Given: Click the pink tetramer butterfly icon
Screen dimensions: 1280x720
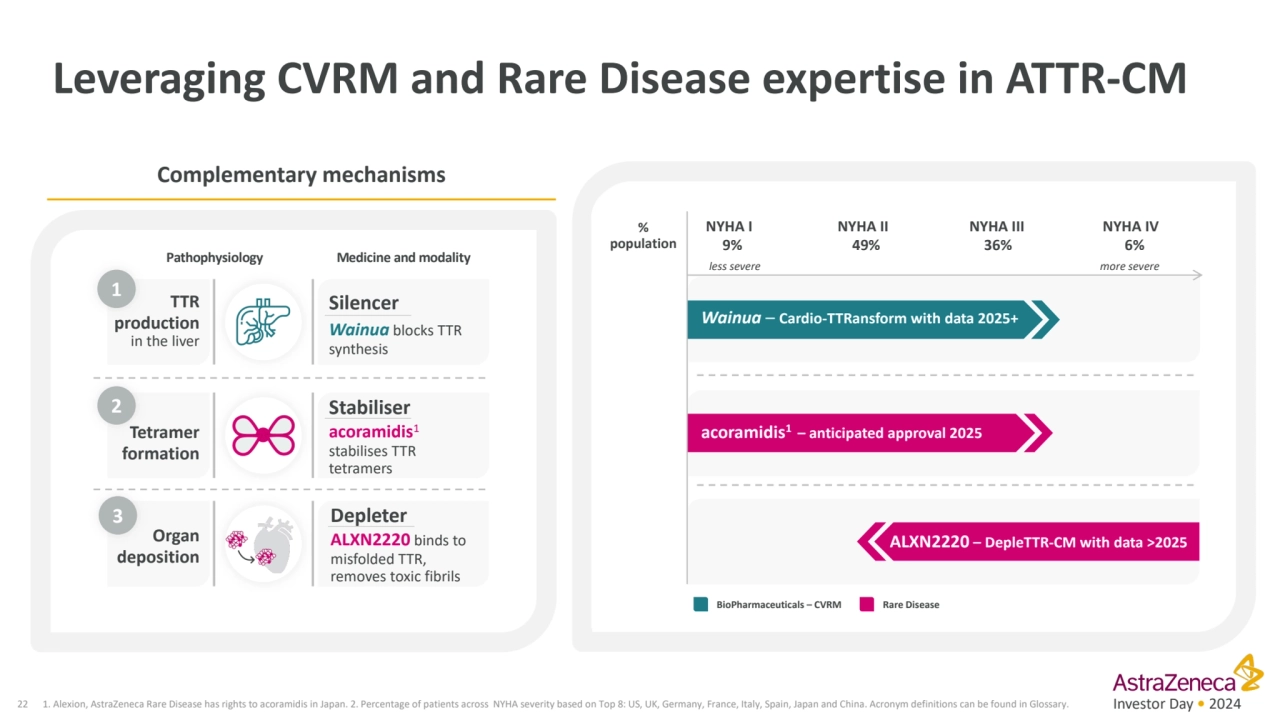Looking at the screenshot, I should (262, 435).
